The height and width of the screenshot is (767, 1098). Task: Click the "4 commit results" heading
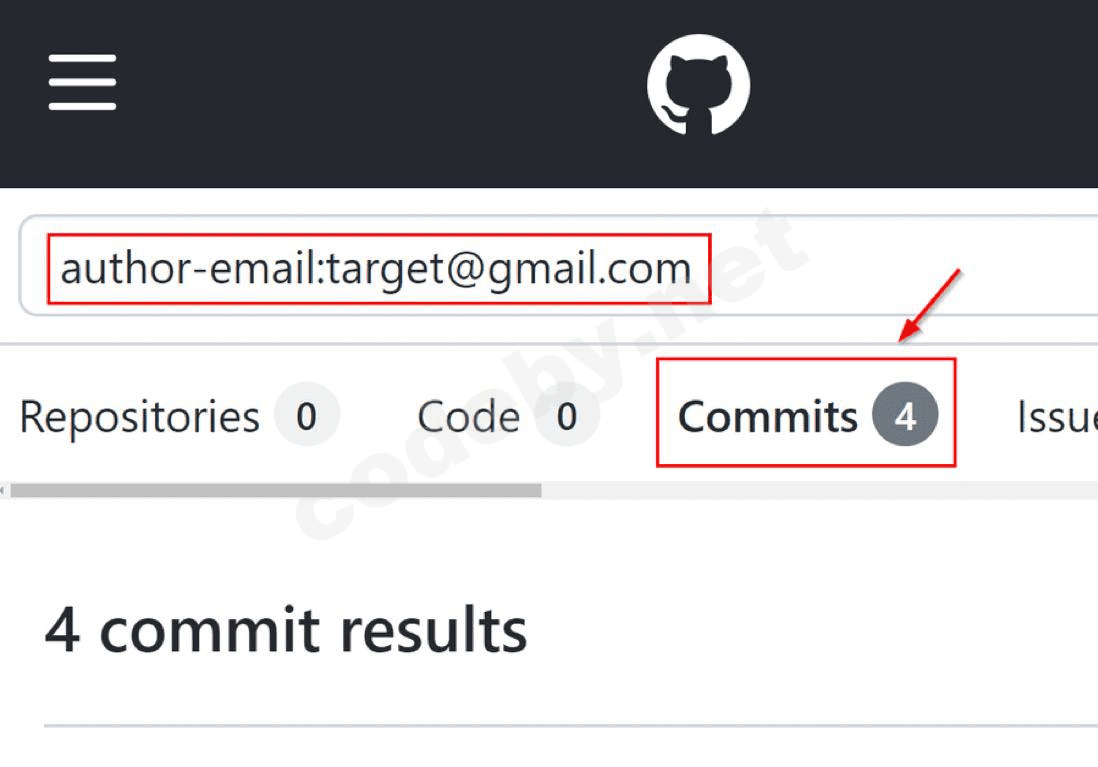pyautogui.click(x=286, y=630)
